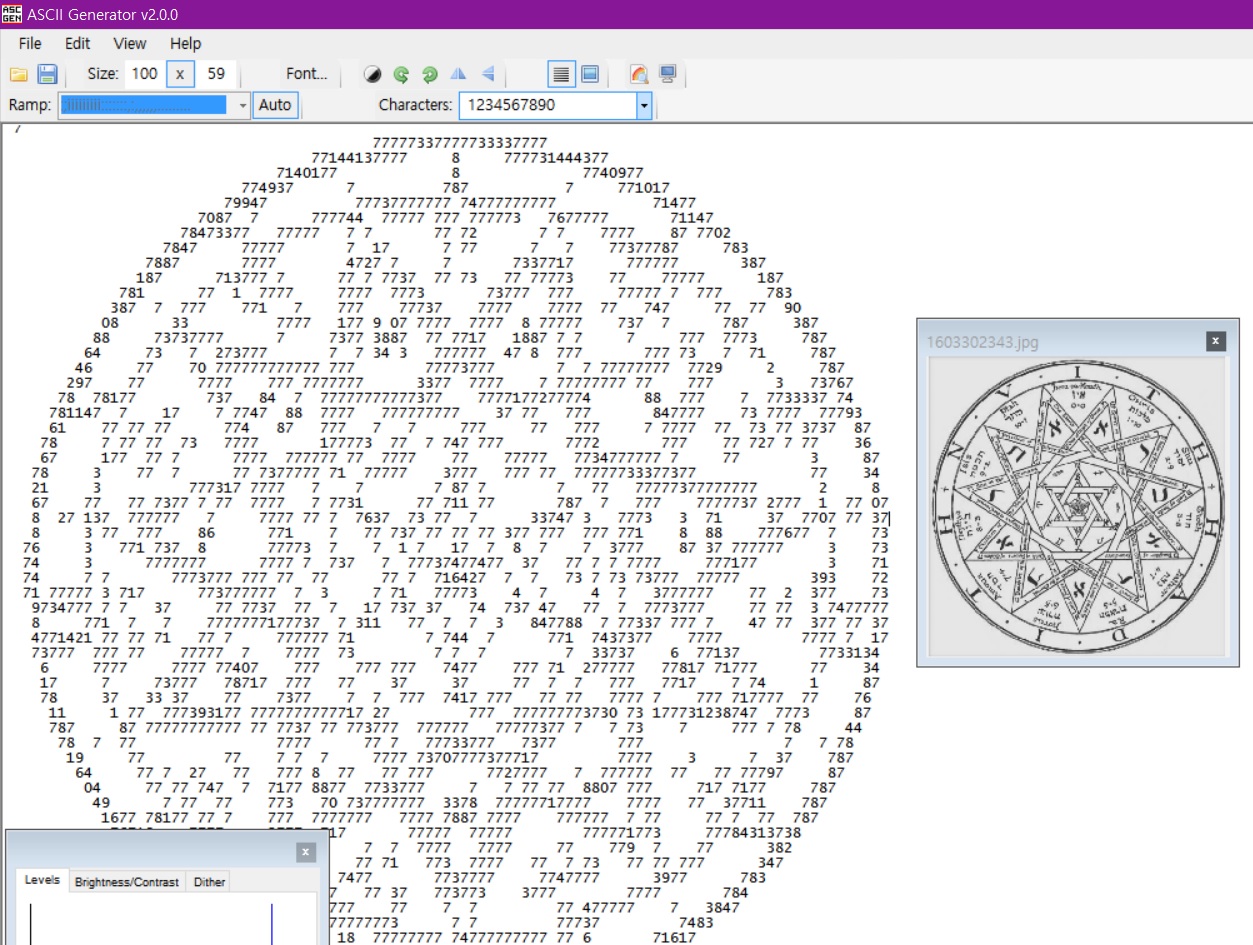Open the Help menu
Image resolution: width=1253 pixels, height=945 pixels.
pyautogui.click(x=185, y=43)
